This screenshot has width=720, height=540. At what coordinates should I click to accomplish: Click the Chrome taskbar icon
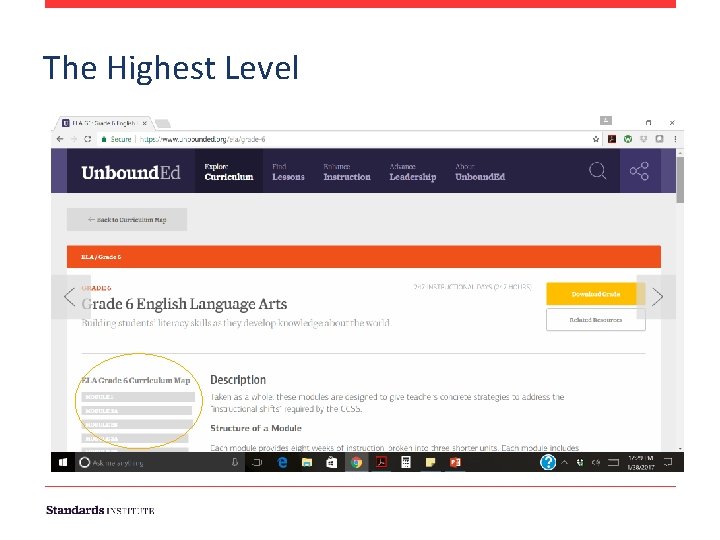[x=356, y=462]
